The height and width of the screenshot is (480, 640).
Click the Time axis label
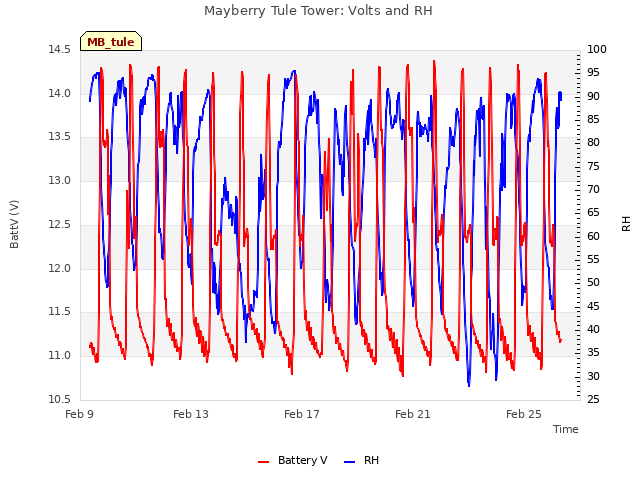tap(565, 429)
